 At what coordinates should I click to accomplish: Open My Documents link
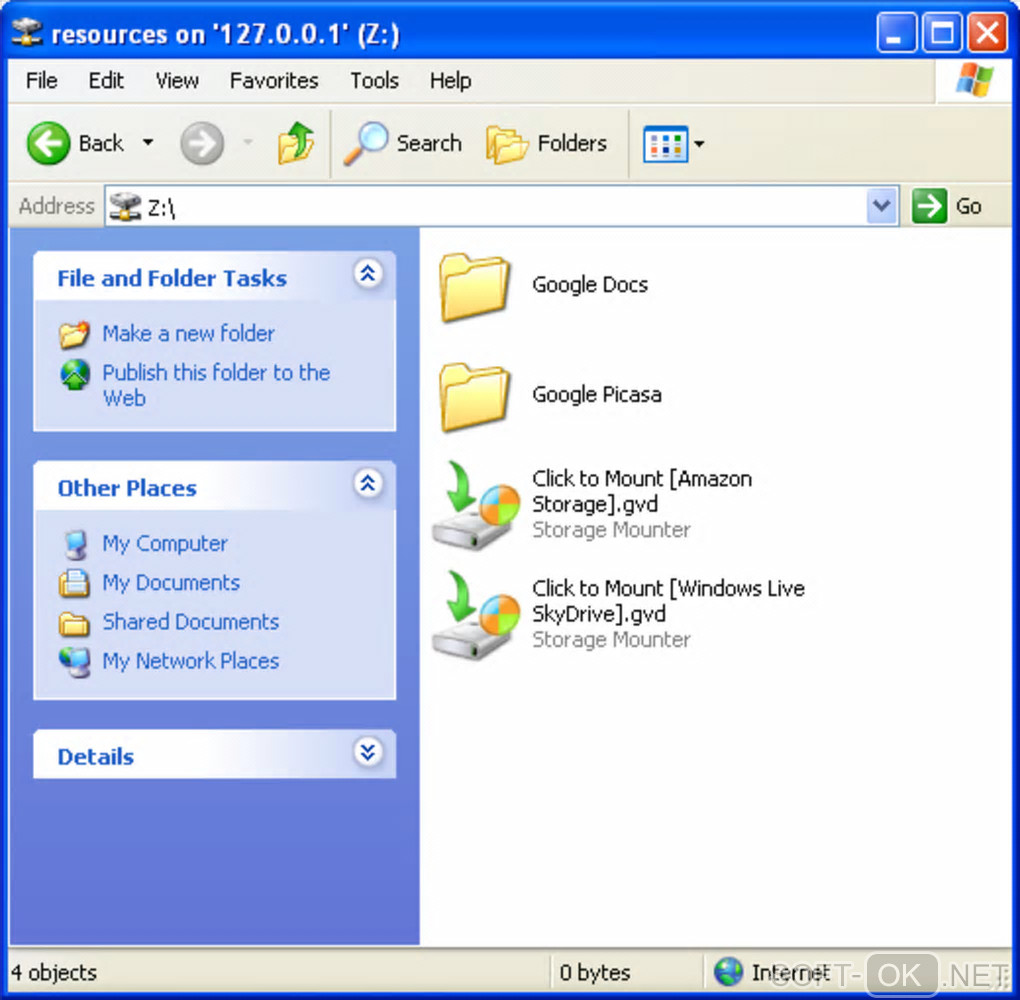pyautogui.click(x=171, y=582)
